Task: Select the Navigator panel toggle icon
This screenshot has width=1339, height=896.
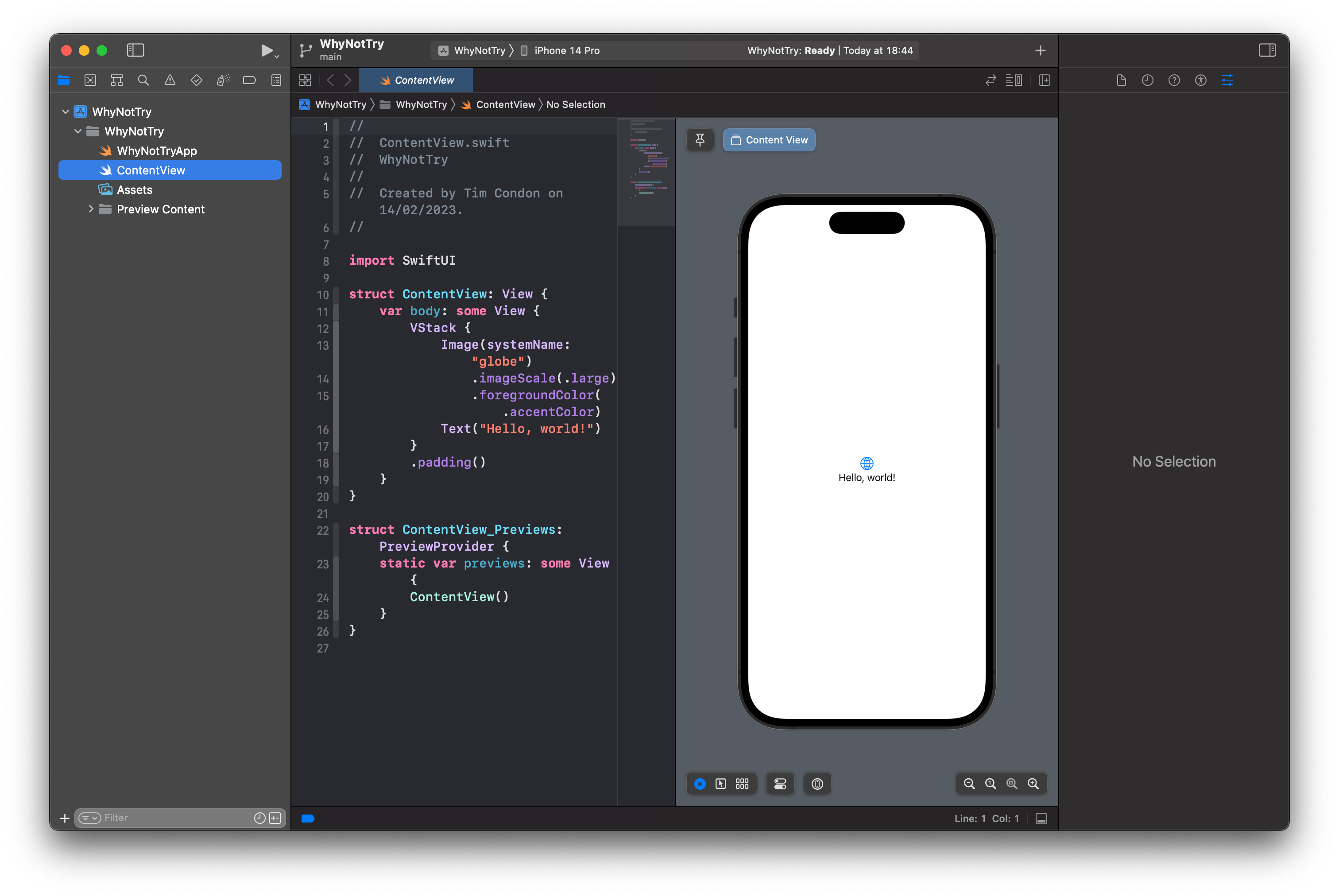Action: pyautogui.click(x=136, y=49)
